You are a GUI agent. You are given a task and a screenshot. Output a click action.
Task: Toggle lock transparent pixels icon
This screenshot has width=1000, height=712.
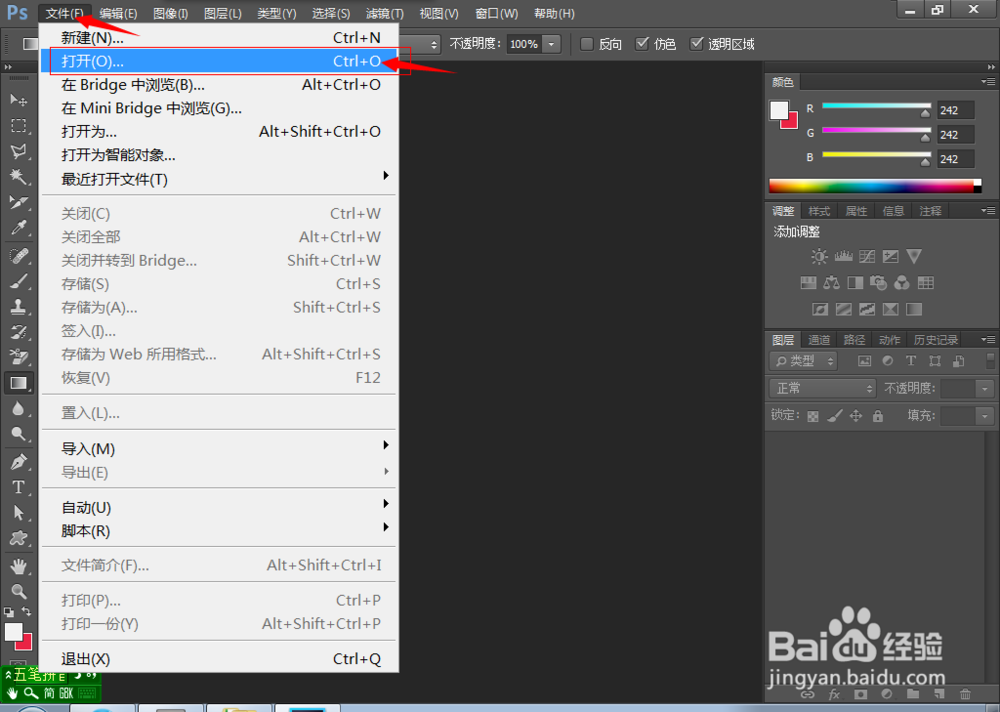tap(812, 416)
